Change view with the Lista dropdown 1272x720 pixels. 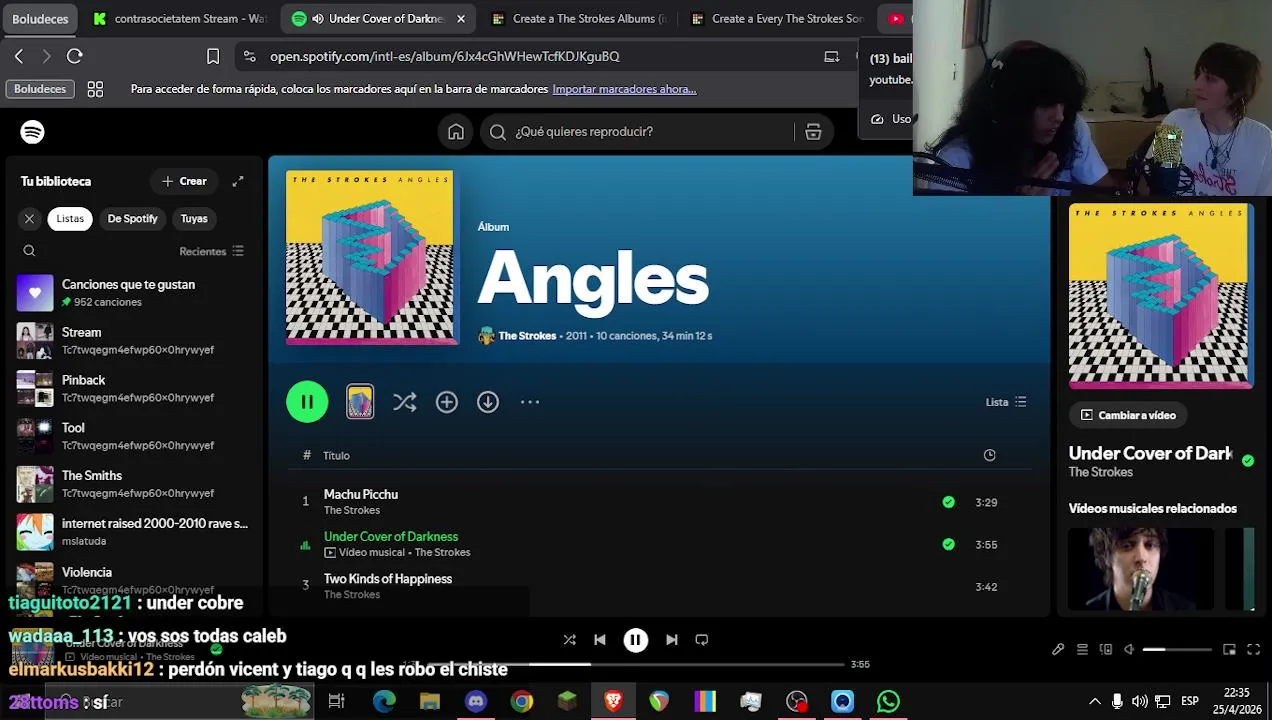(x=1006, y=402)
